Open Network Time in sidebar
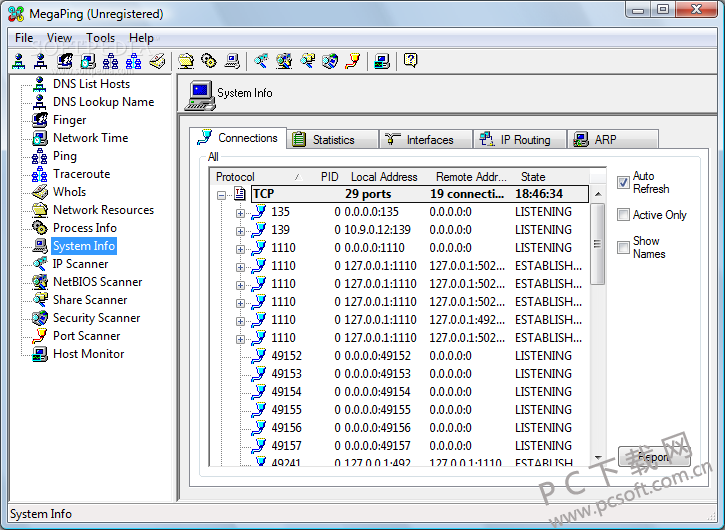This screenshot has height=530, width=725. tap(90, 138)
